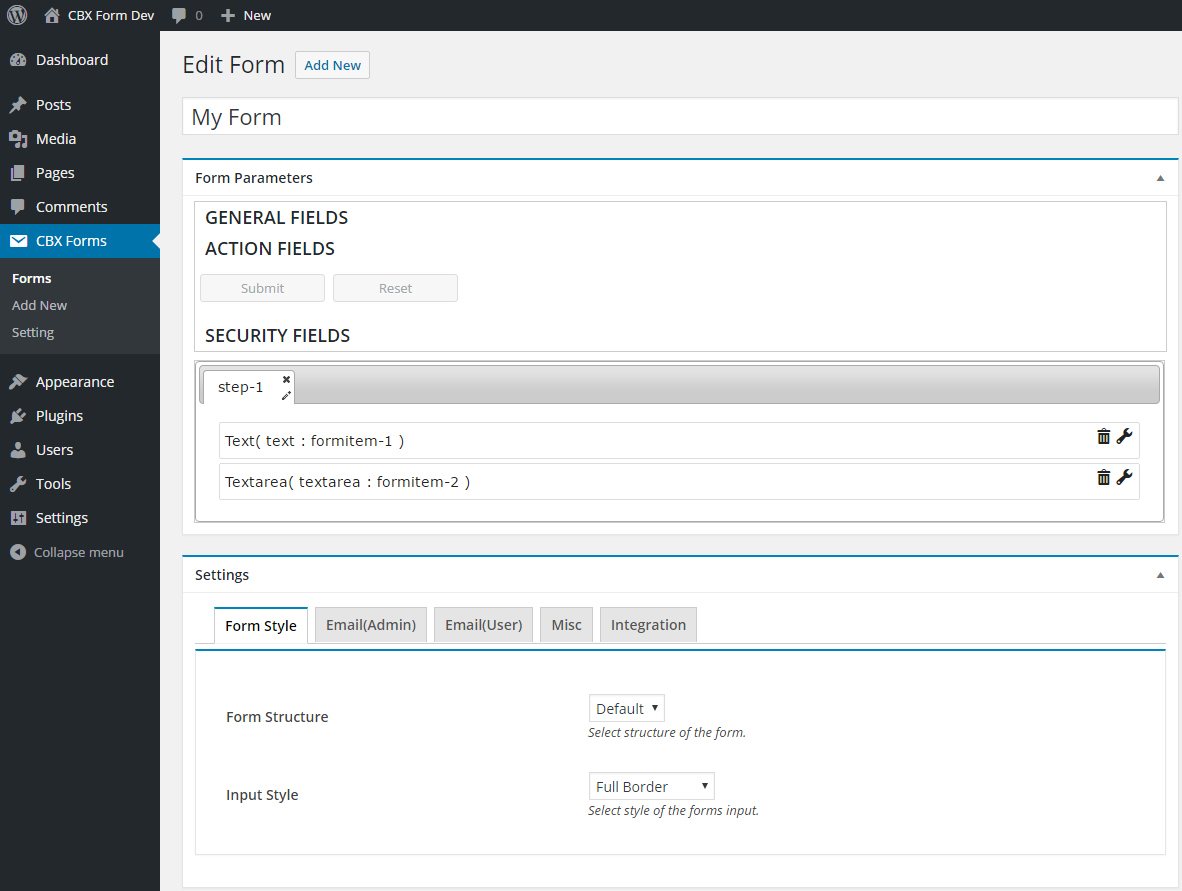The height and width of the screenshot is (891, 1182).
Task: Click the Add New button beside Edit Form
Action: tap(332, 65)
